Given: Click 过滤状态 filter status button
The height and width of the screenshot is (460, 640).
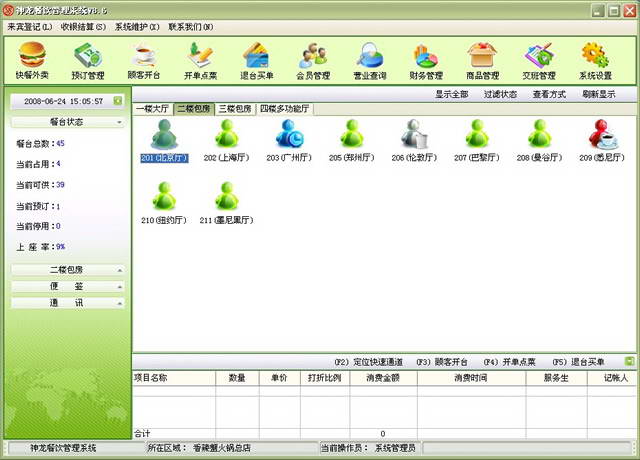Looking at the screenshot, I should (x=500, y=94).
